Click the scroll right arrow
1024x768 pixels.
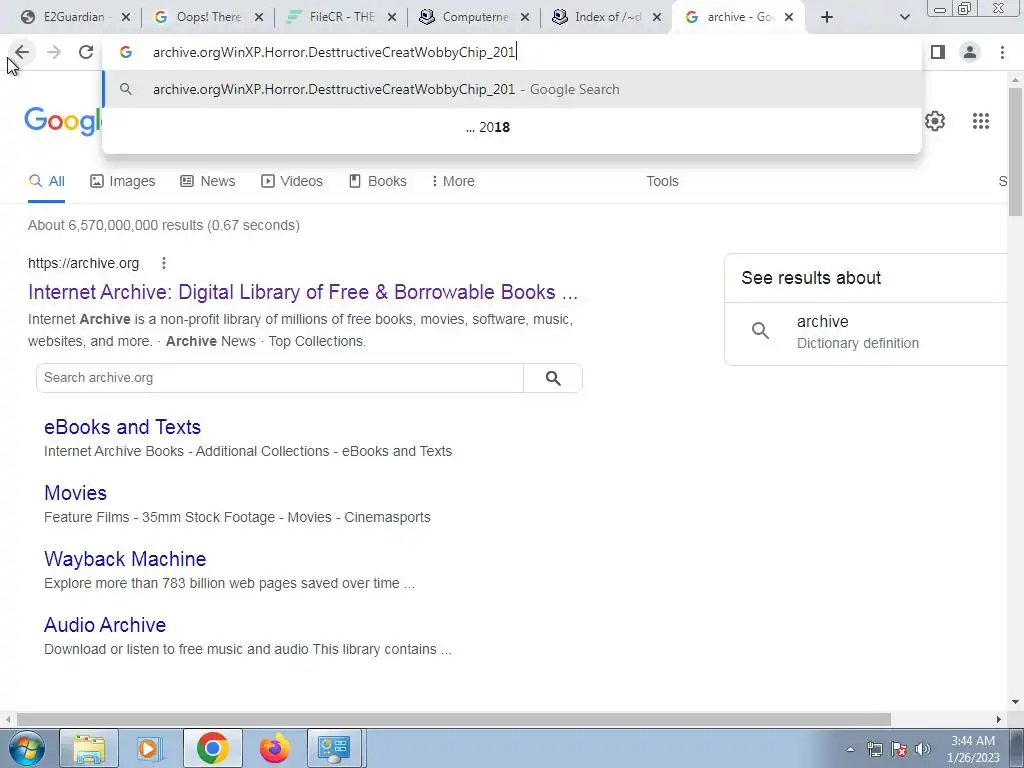(x=999, y=719)
